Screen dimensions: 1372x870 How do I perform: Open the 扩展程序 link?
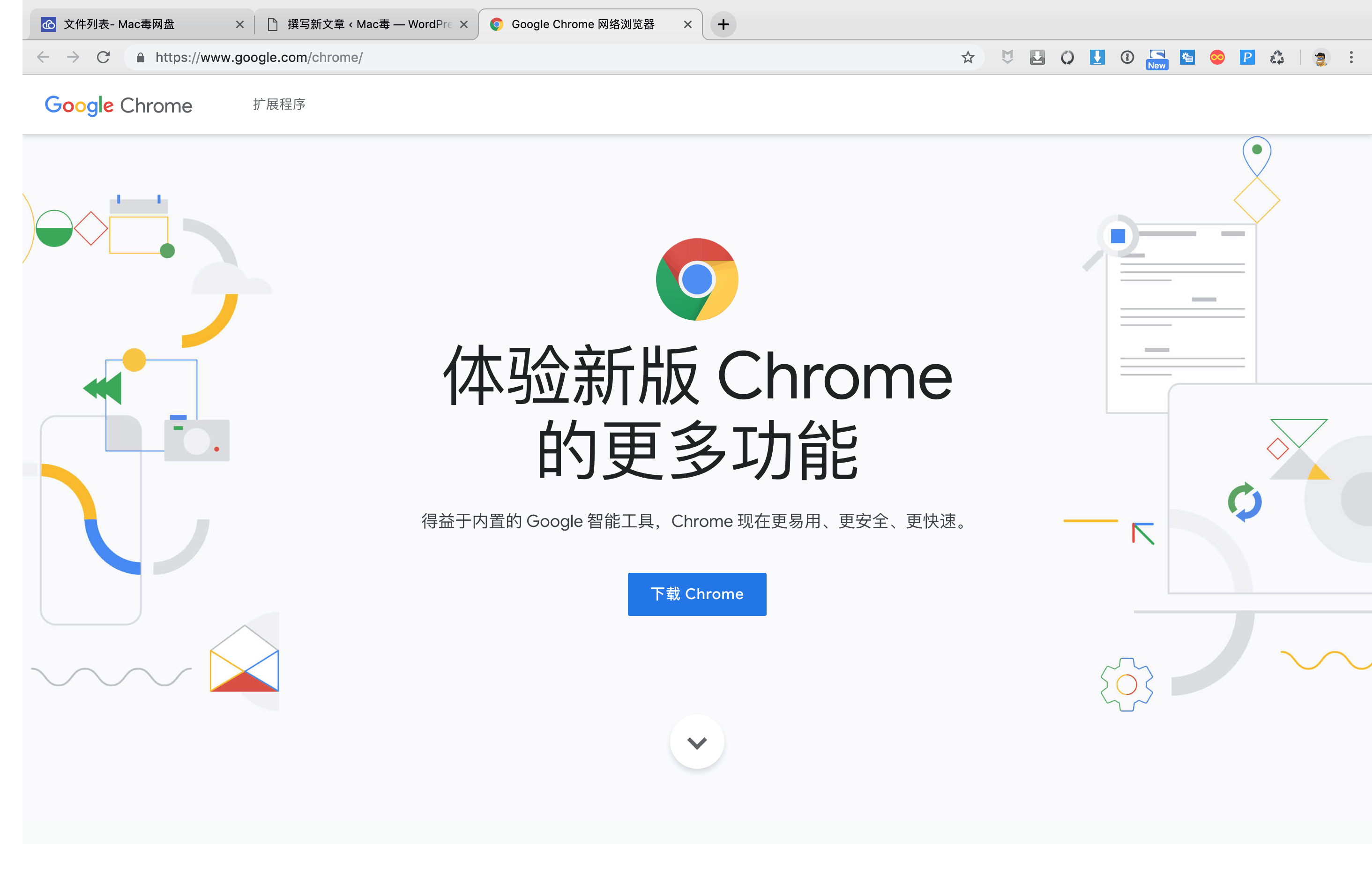tap(279, 105)
